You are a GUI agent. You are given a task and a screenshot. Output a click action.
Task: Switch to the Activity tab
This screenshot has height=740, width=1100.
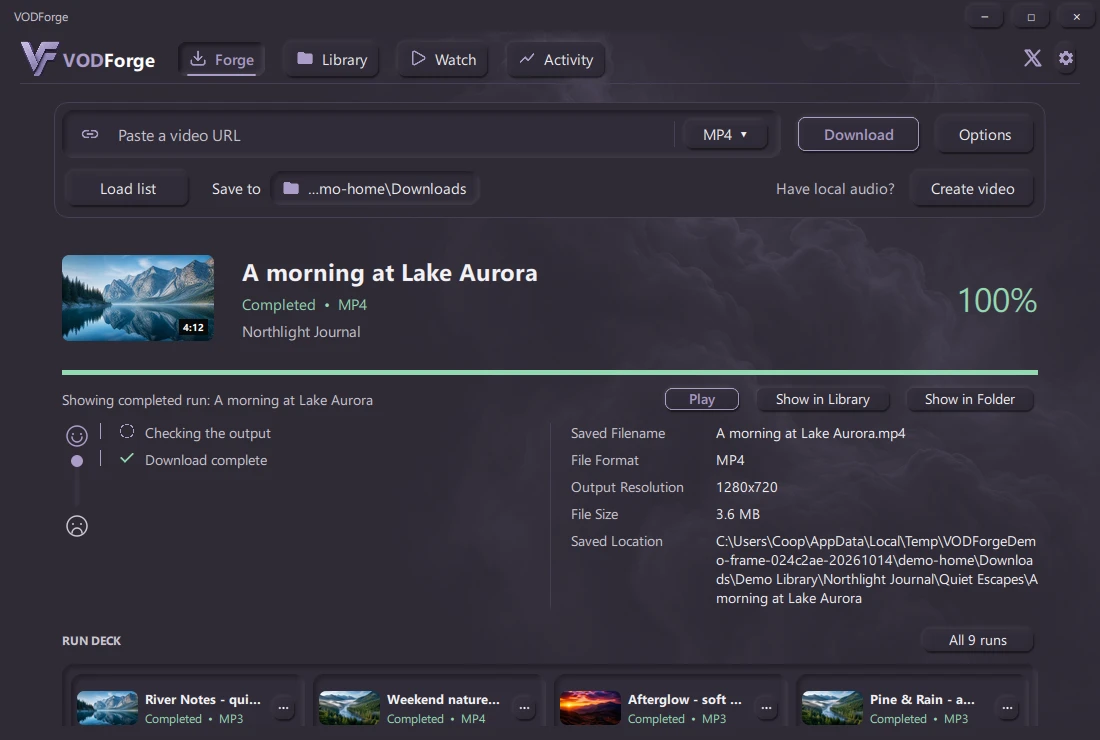556,60
